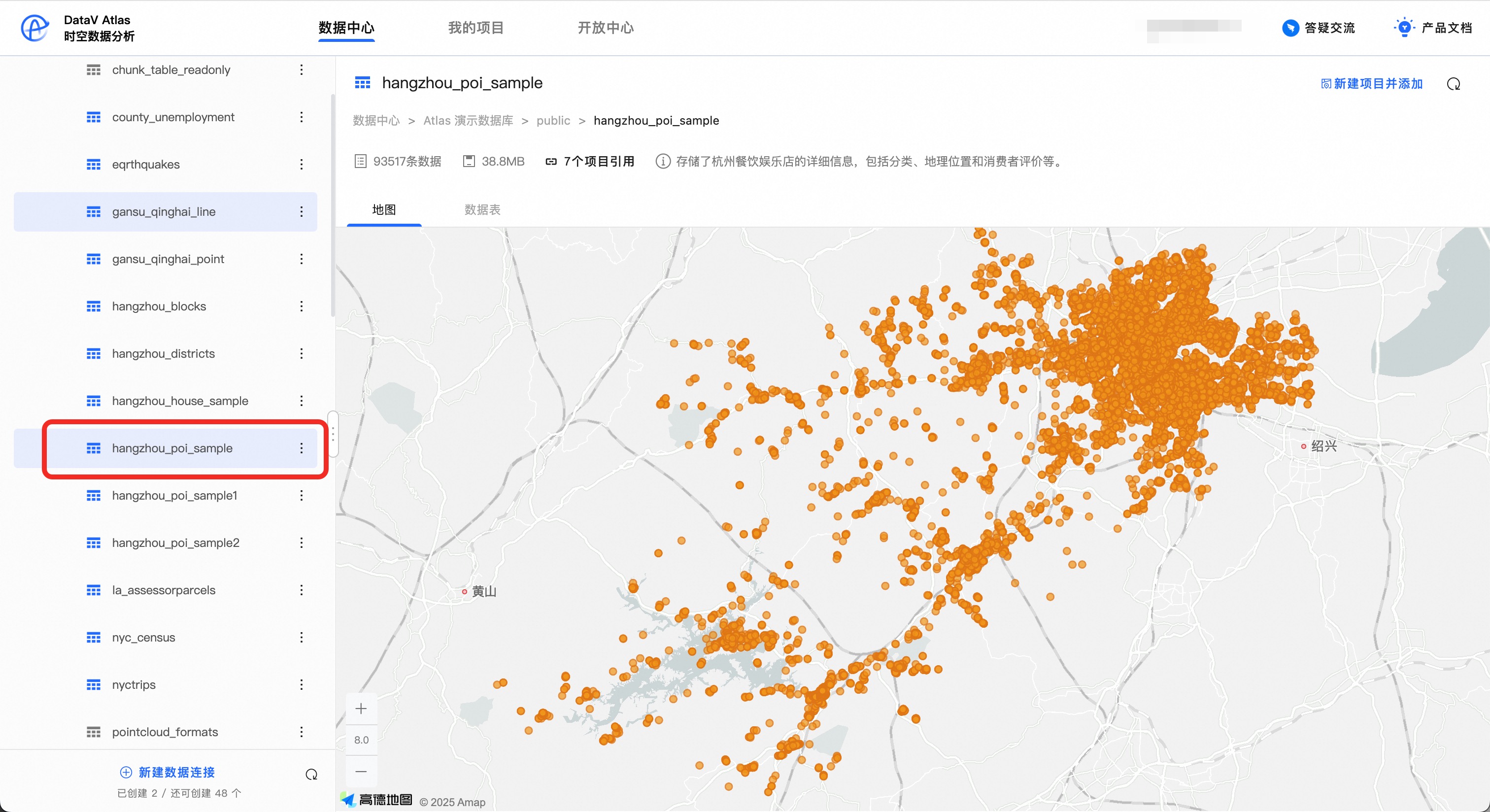Click the table icon beside hangzhou_poi_sample title
The width and height of the screenshot is (1490, 812).
pyautogui.click(x=363, y=83)
